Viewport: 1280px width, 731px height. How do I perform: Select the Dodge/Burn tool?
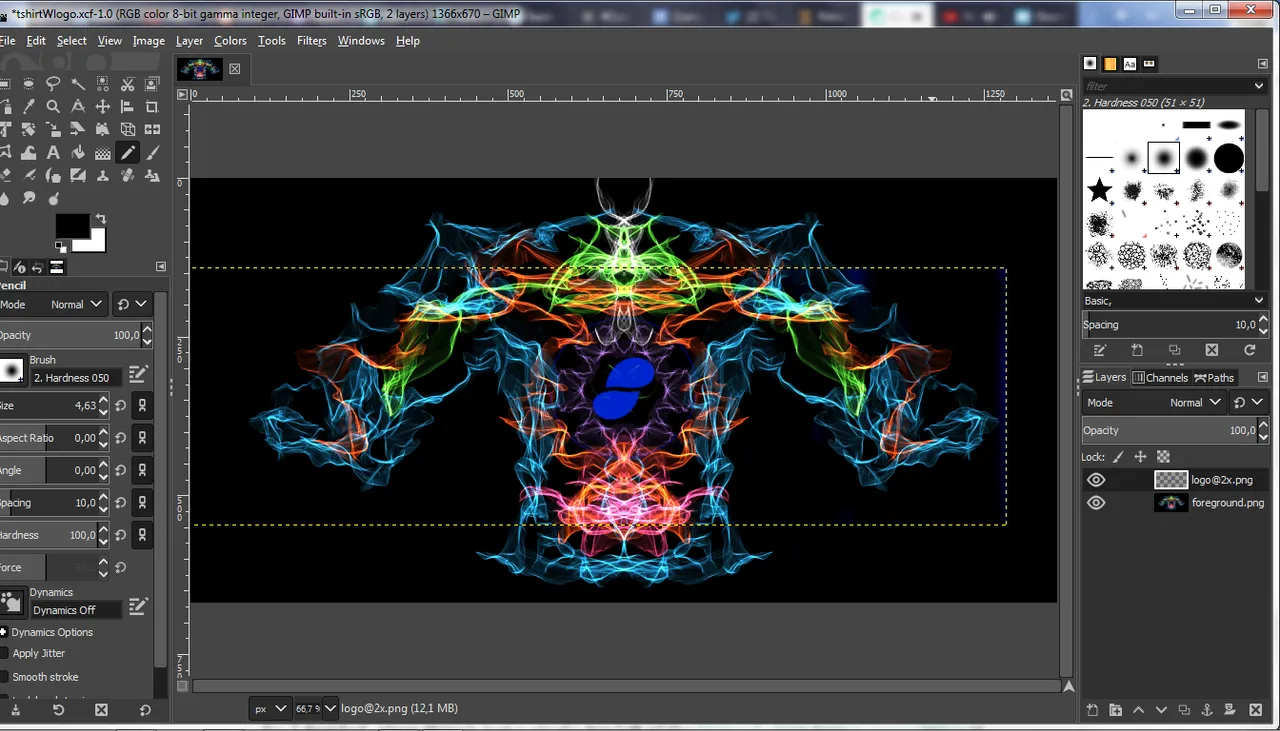click(x=53, y=199)
